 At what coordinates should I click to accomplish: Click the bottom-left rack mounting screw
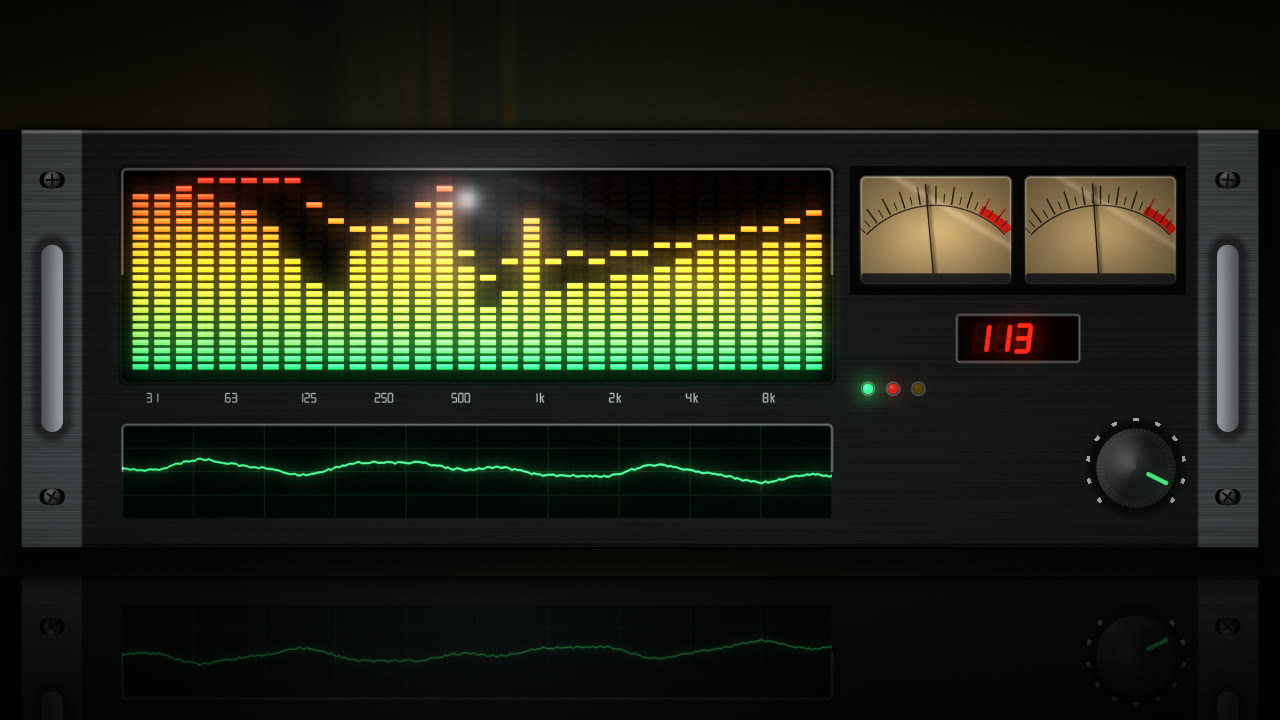click(x=52, y=497)
